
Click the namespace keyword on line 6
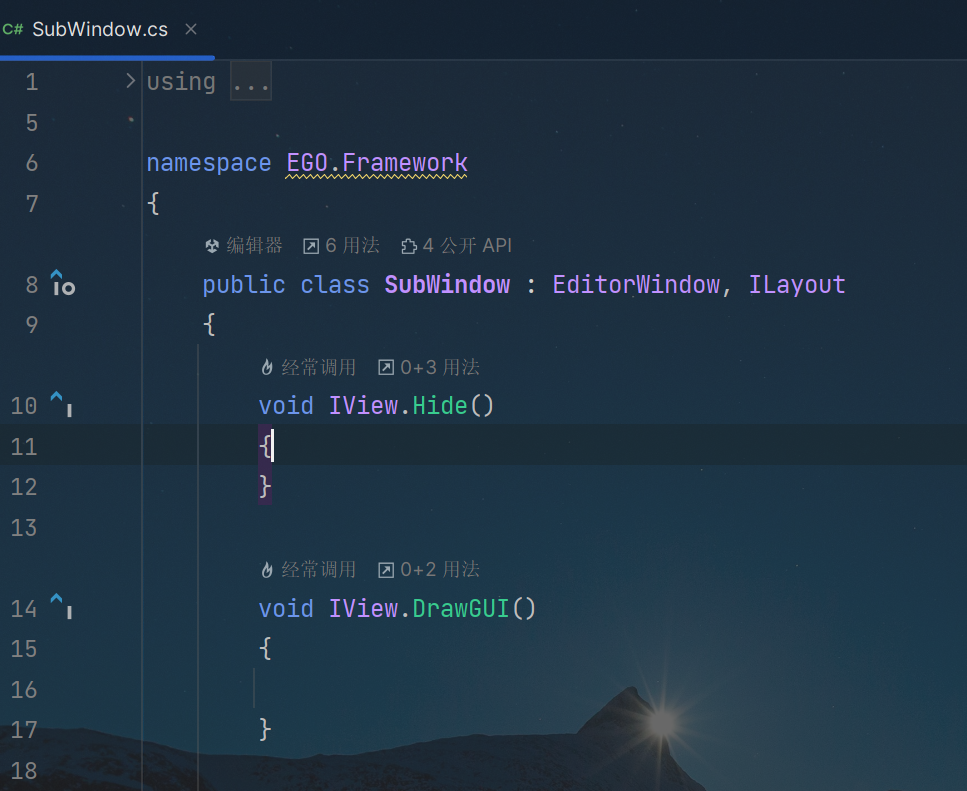pos(208,163)
